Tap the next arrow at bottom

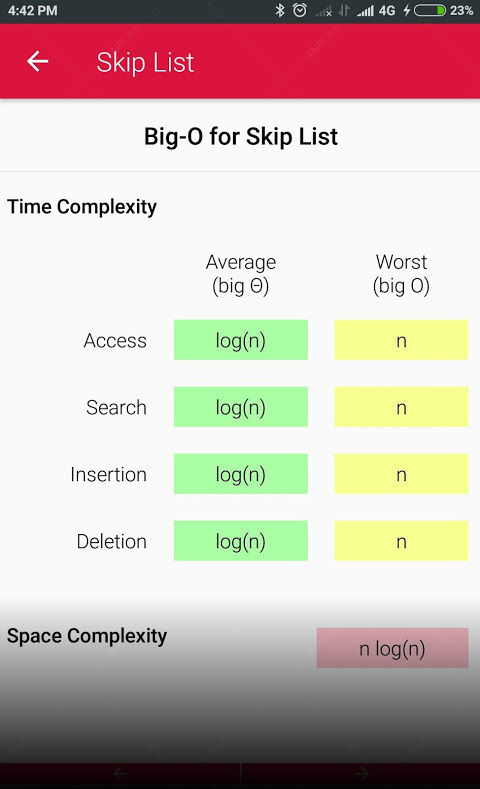361,773
